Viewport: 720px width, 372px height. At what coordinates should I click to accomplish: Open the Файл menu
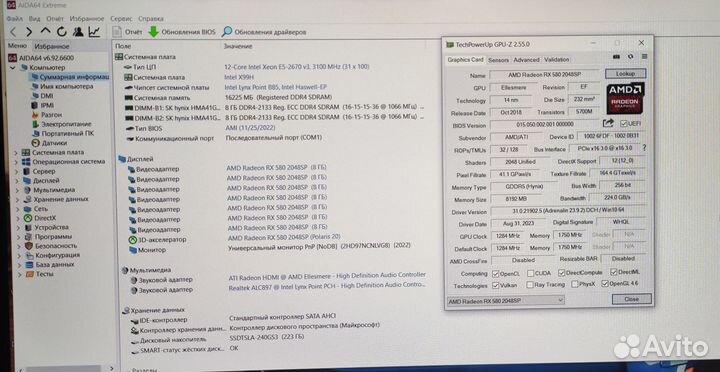pos(15,19)
